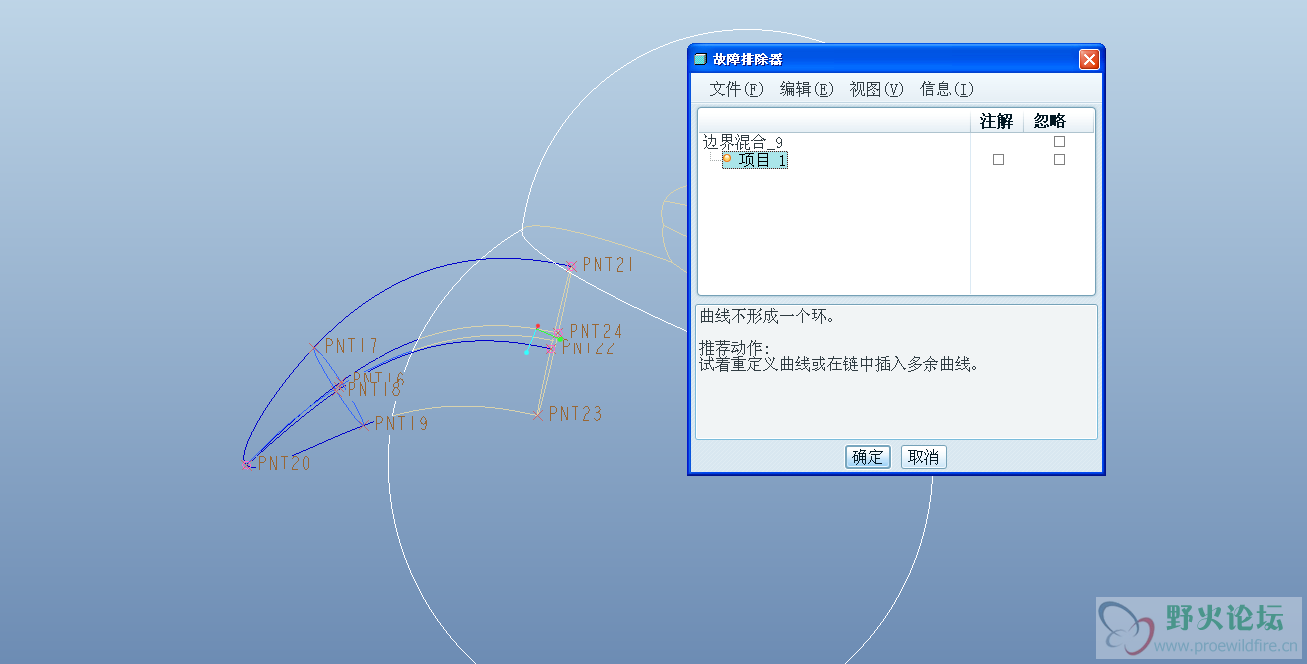The width and height of the screenshot is (1307, 664).
Task: Click the orange icon beside 项目 1
Action: pyautogui.click(x=727, y=158)
